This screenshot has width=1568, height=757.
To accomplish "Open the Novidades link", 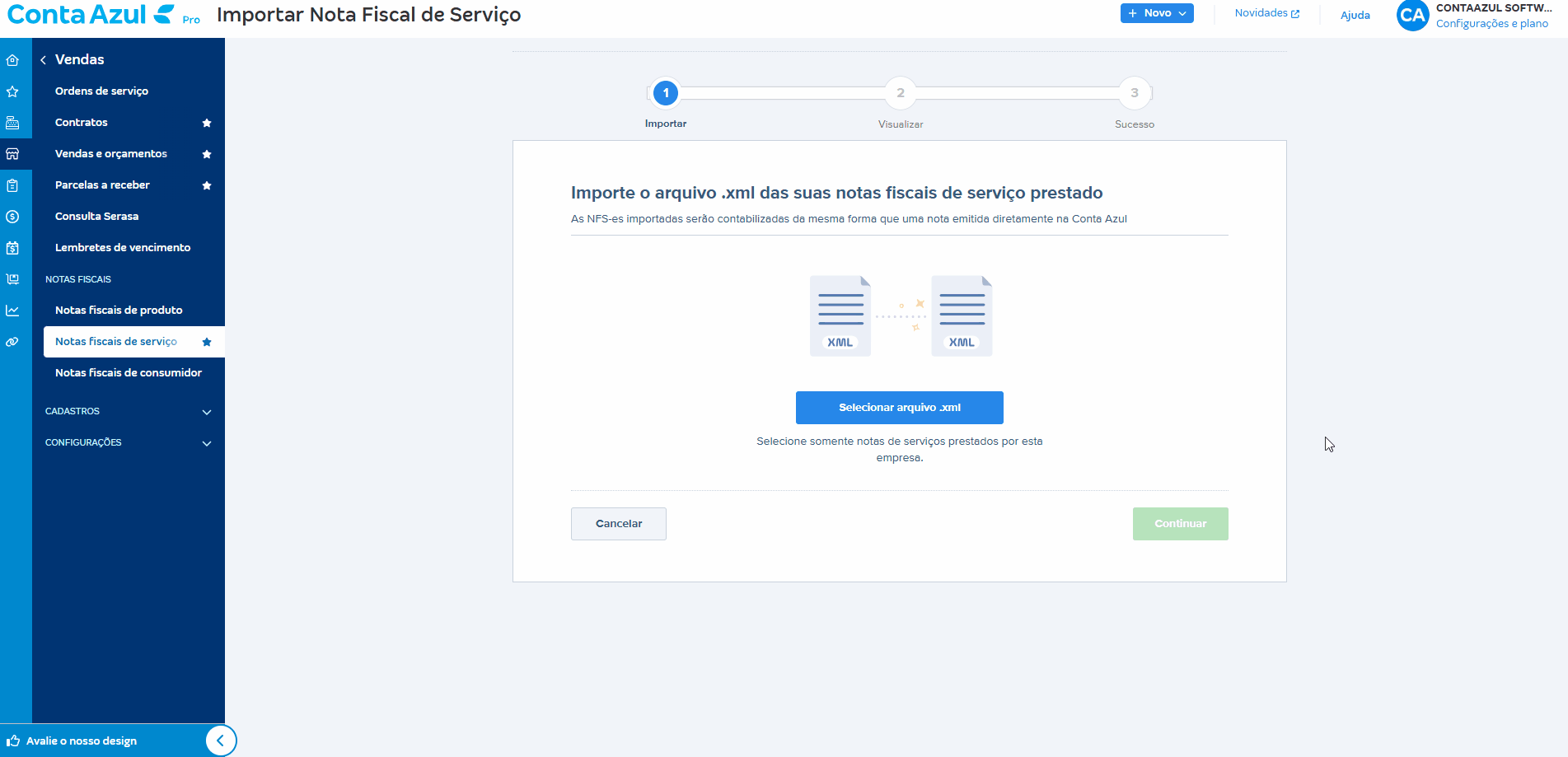I will point(1266,13).
